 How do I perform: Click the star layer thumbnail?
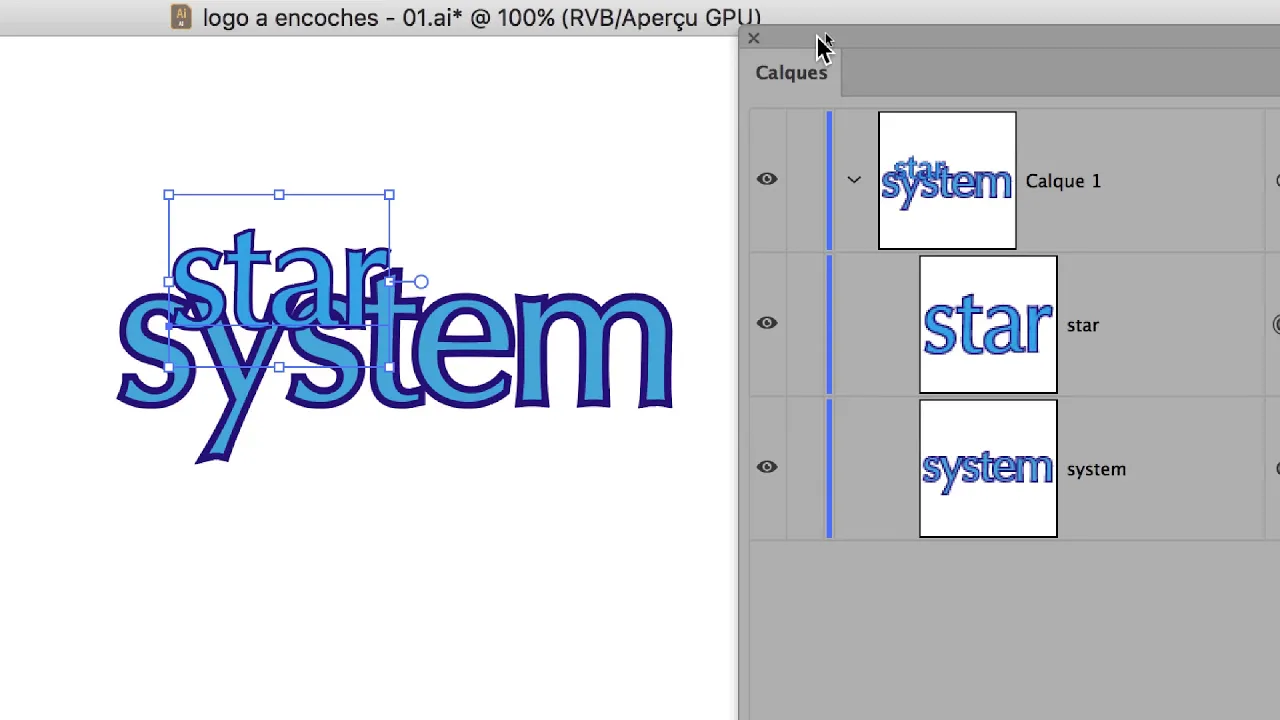(x=988, y=324)
